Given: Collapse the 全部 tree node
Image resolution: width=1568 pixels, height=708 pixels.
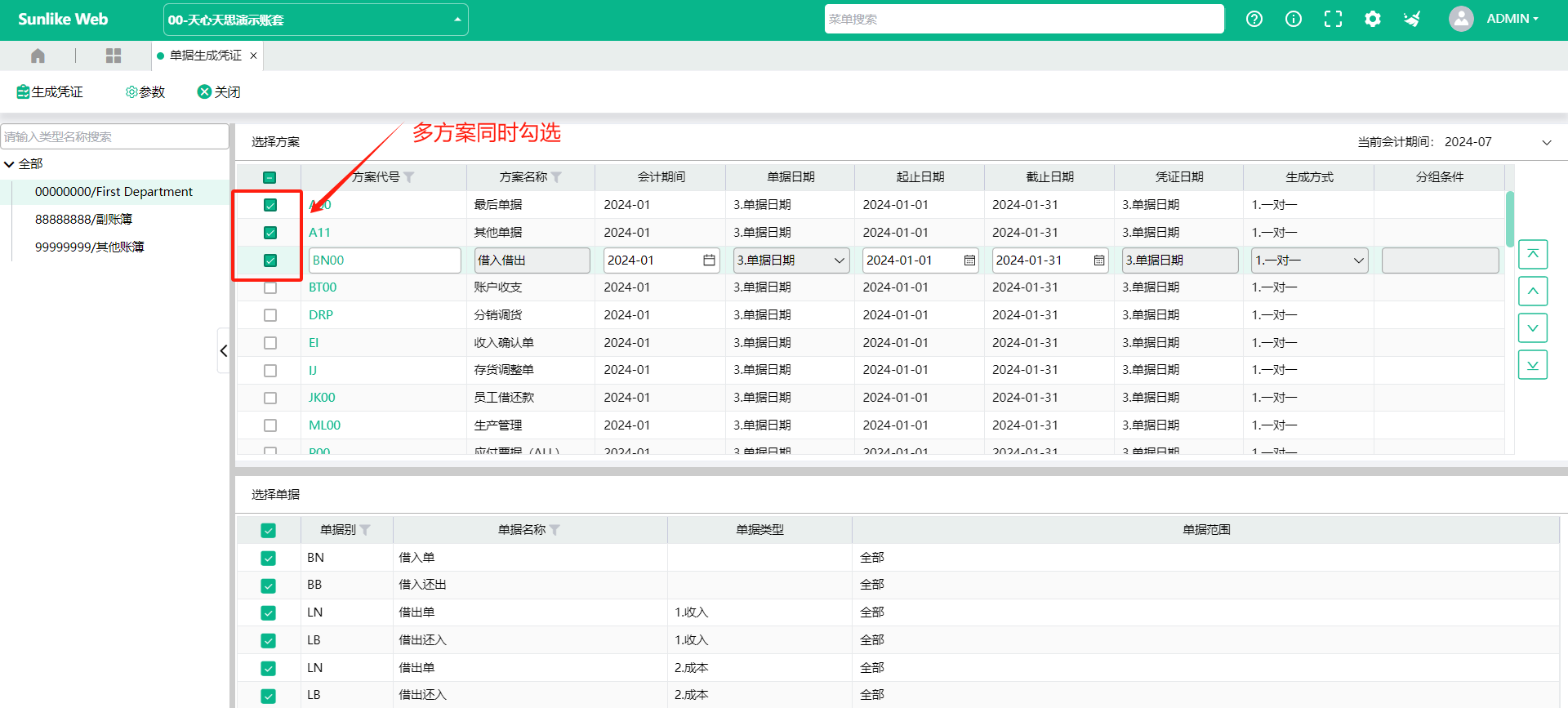Looking at the screenshot, I should click(x=9, y=164).
